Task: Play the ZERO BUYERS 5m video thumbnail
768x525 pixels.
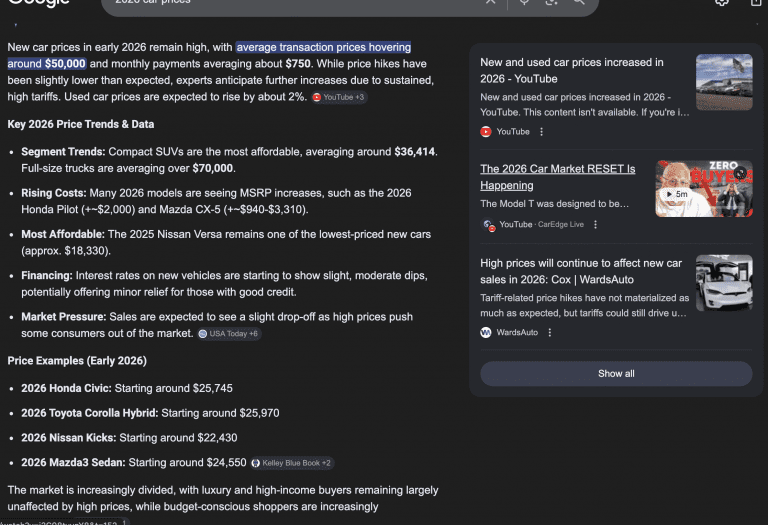Action: 704,189
